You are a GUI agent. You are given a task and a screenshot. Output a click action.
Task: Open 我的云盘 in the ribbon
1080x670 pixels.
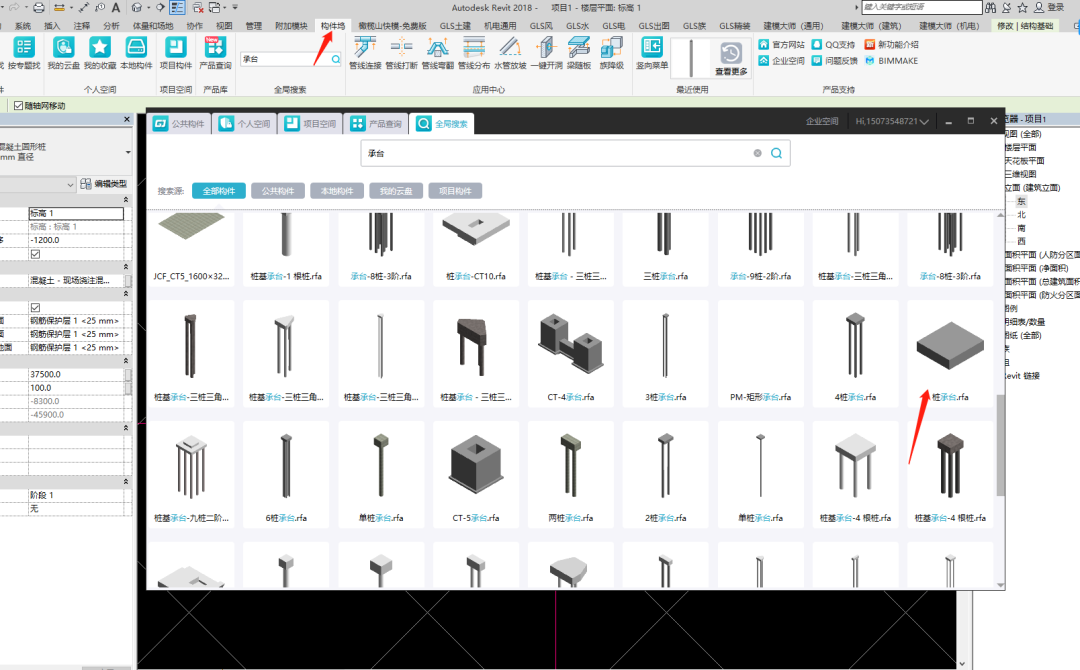[x=63, y=53]
